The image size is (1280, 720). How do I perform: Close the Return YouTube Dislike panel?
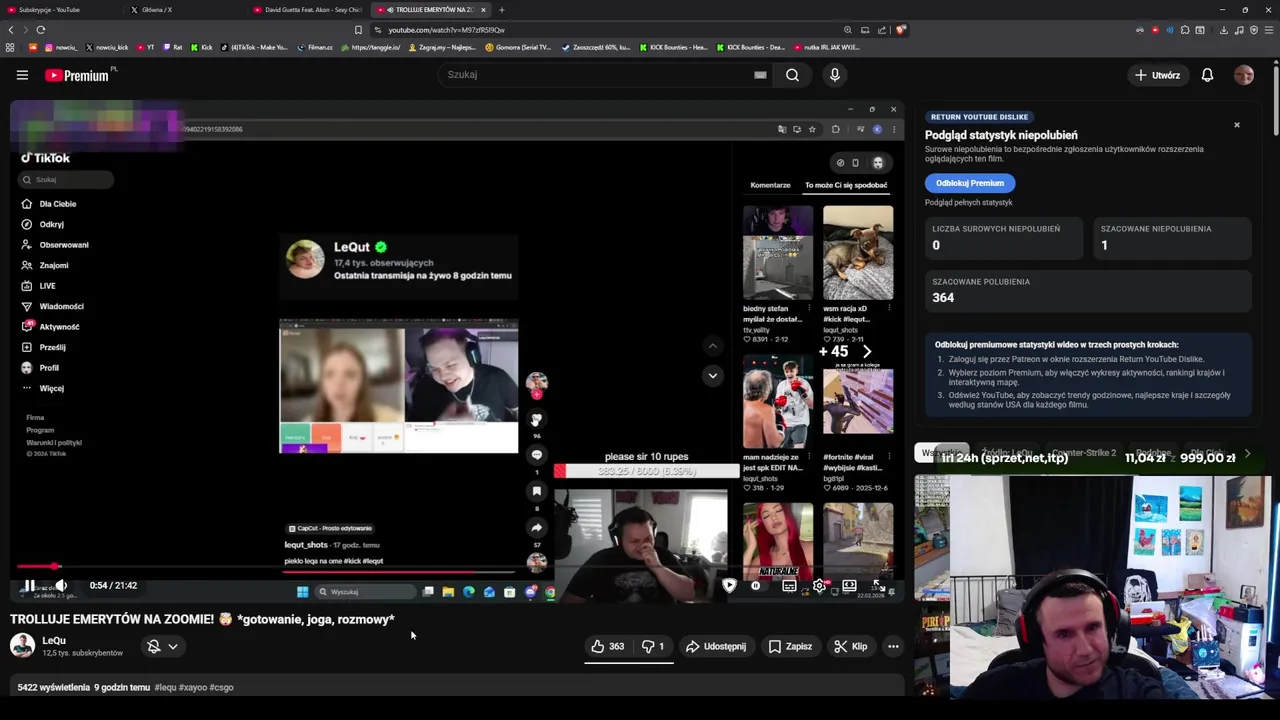(x=1236, y=125)
